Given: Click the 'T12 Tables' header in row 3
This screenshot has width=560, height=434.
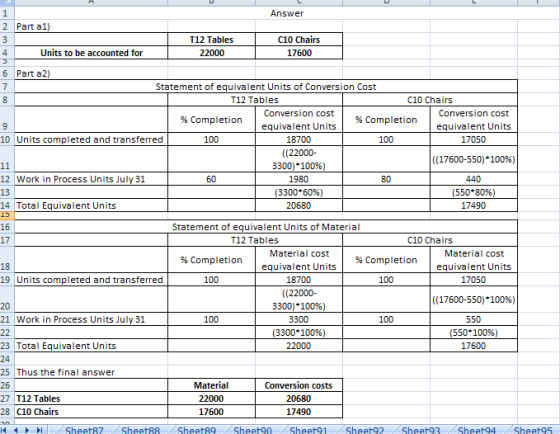Looking at the screenshot, I should pos(211,39).
